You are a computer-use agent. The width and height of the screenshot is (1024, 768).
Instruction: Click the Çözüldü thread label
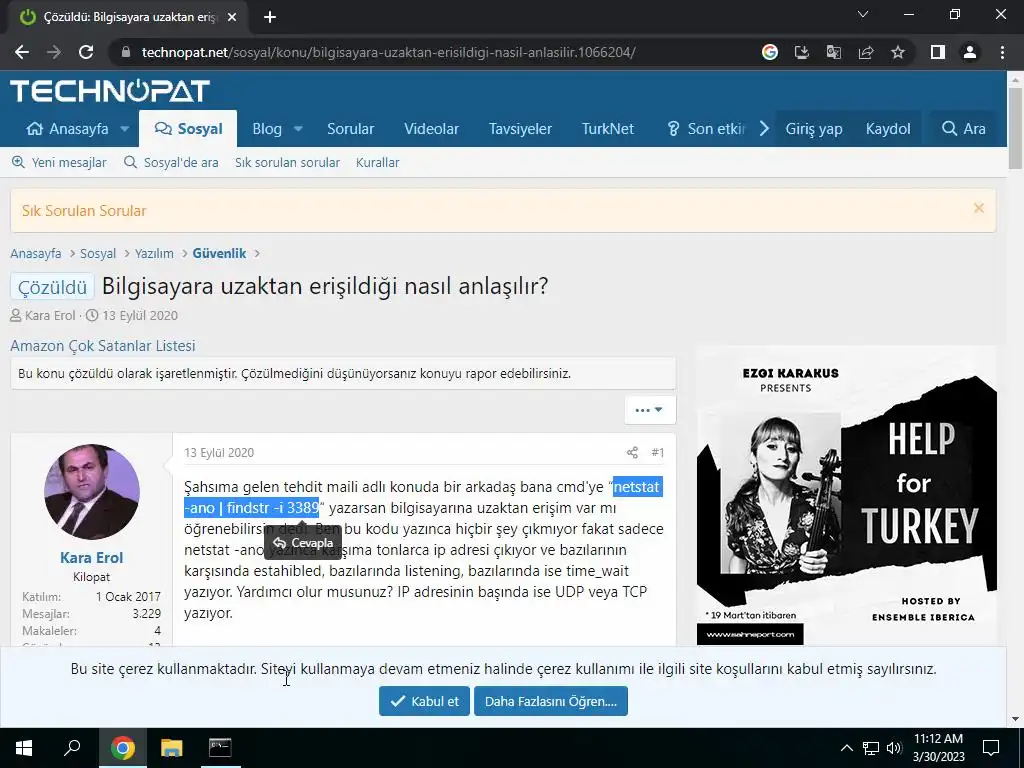point(52,287)
